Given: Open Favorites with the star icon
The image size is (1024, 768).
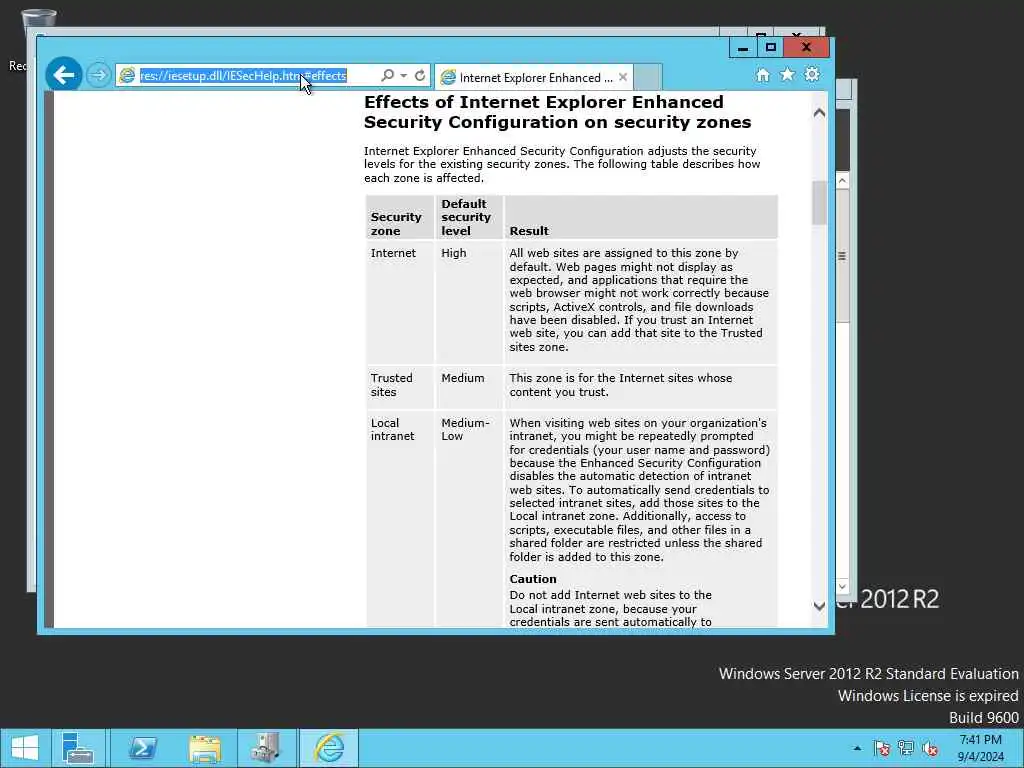Looking at the screenshot, I should 788,74.
